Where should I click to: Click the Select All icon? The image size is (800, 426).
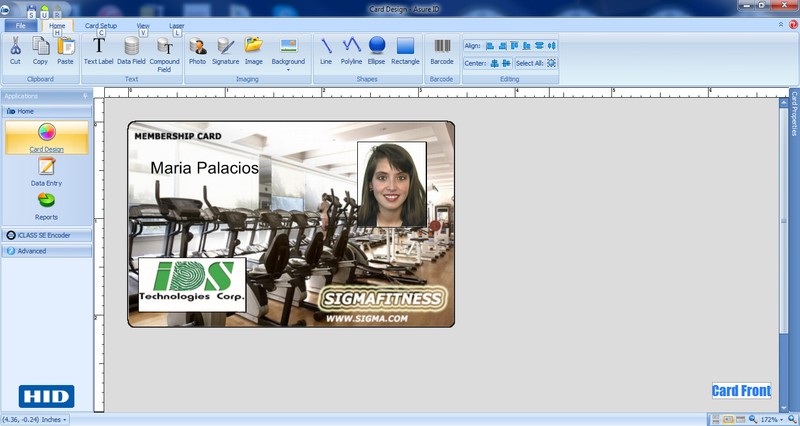click(551, 63)
